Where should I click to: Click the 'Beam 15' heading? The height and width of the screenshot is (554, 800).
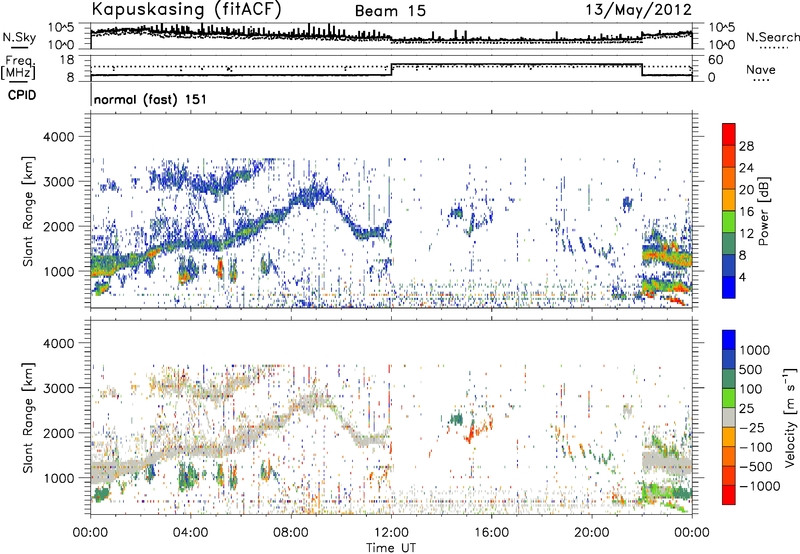click(x=390, y=11)
